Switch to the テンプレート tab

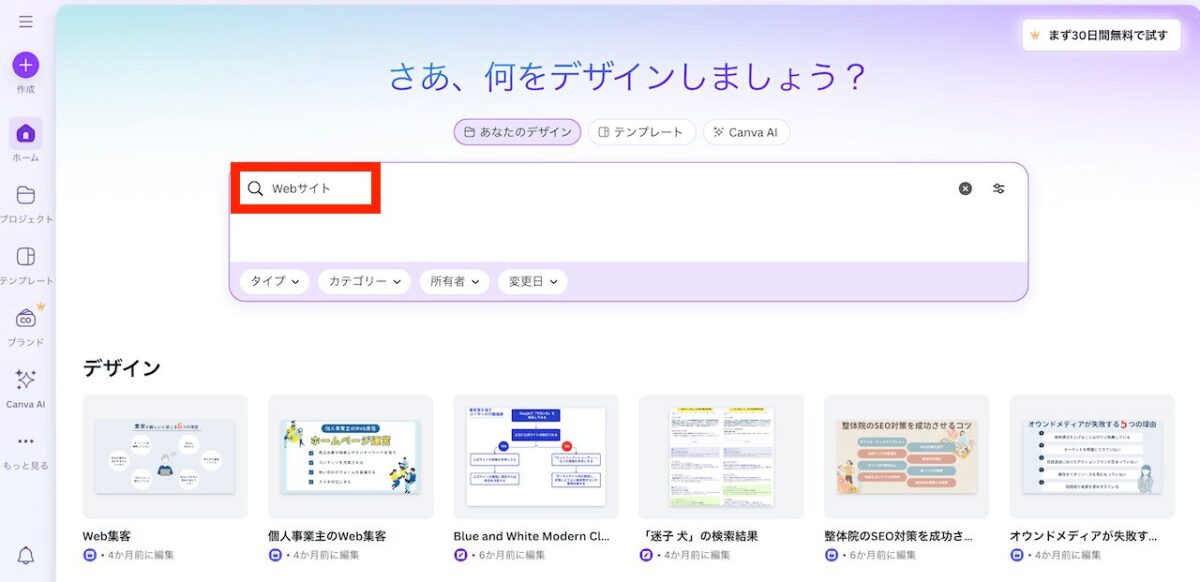pyautogui.click(x=641, y=132)
